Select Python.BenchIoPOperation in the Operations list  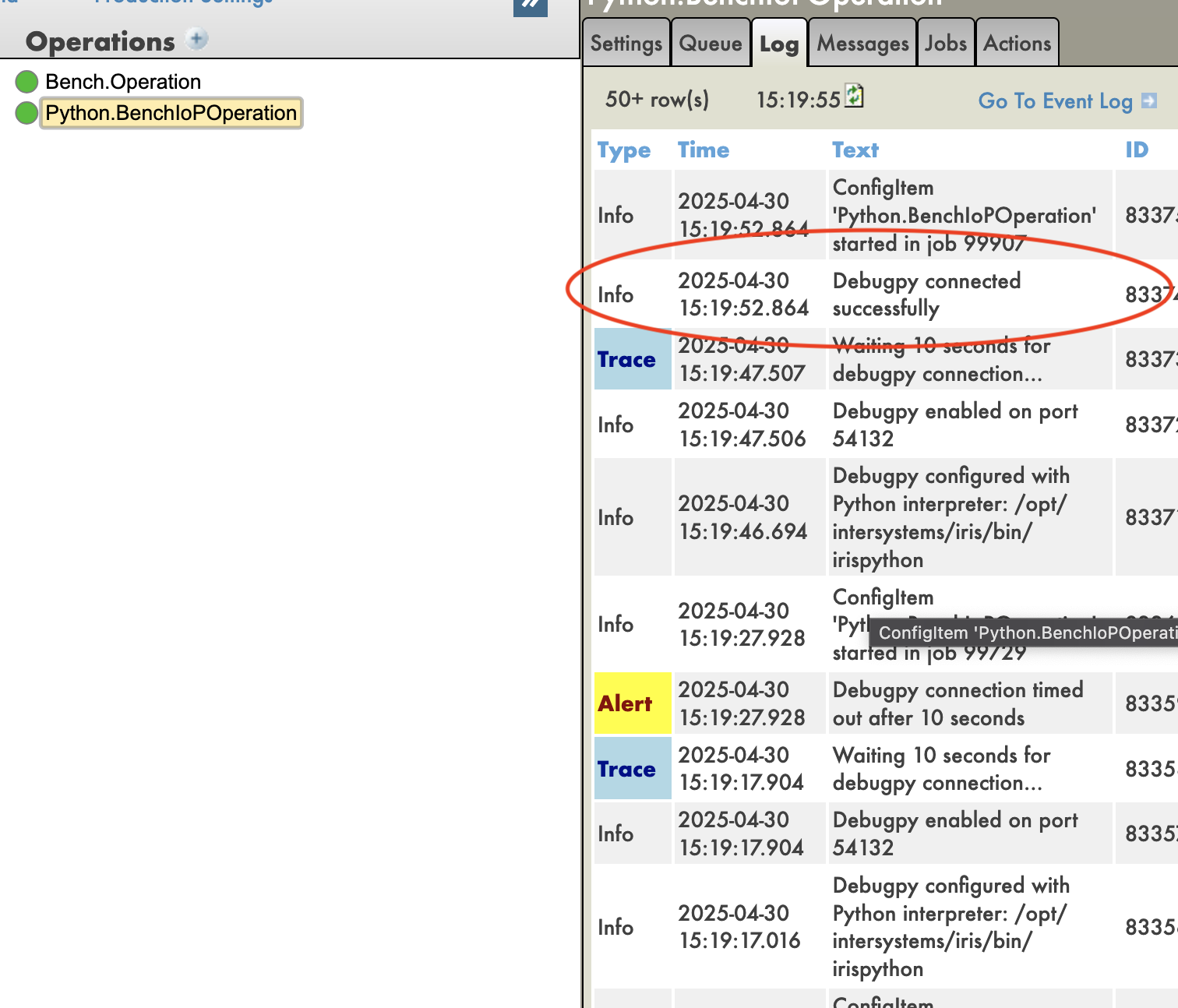(x=171, y=113)
